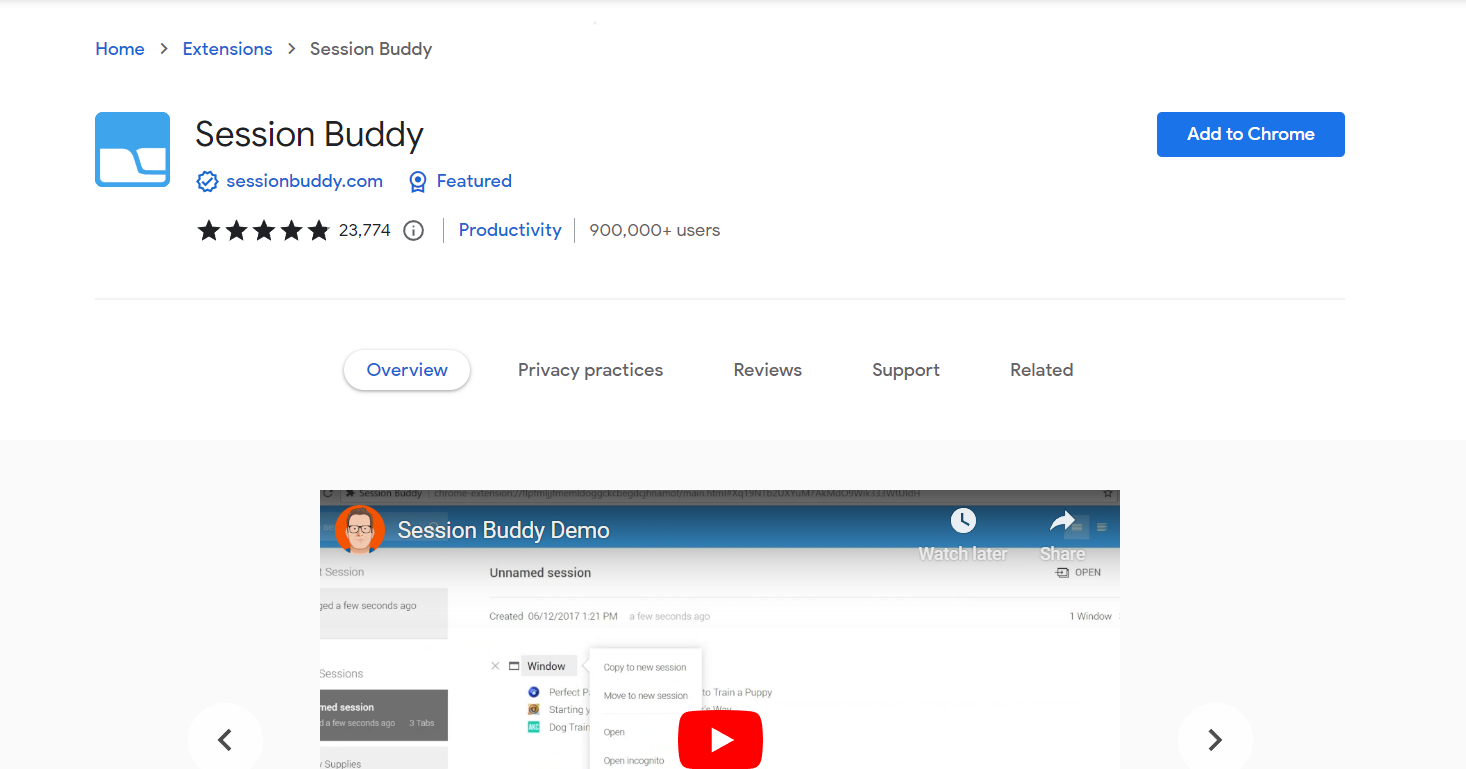
Task: Click the Session Buddy breadcrumb text
Action: tap(371, 49)
